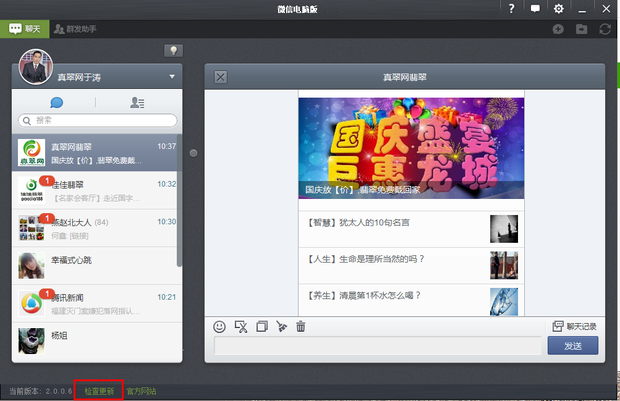The image size is (620, 401).
Task: Open the 幸福式心跳 conversation
Action: [x=95, y=266]
